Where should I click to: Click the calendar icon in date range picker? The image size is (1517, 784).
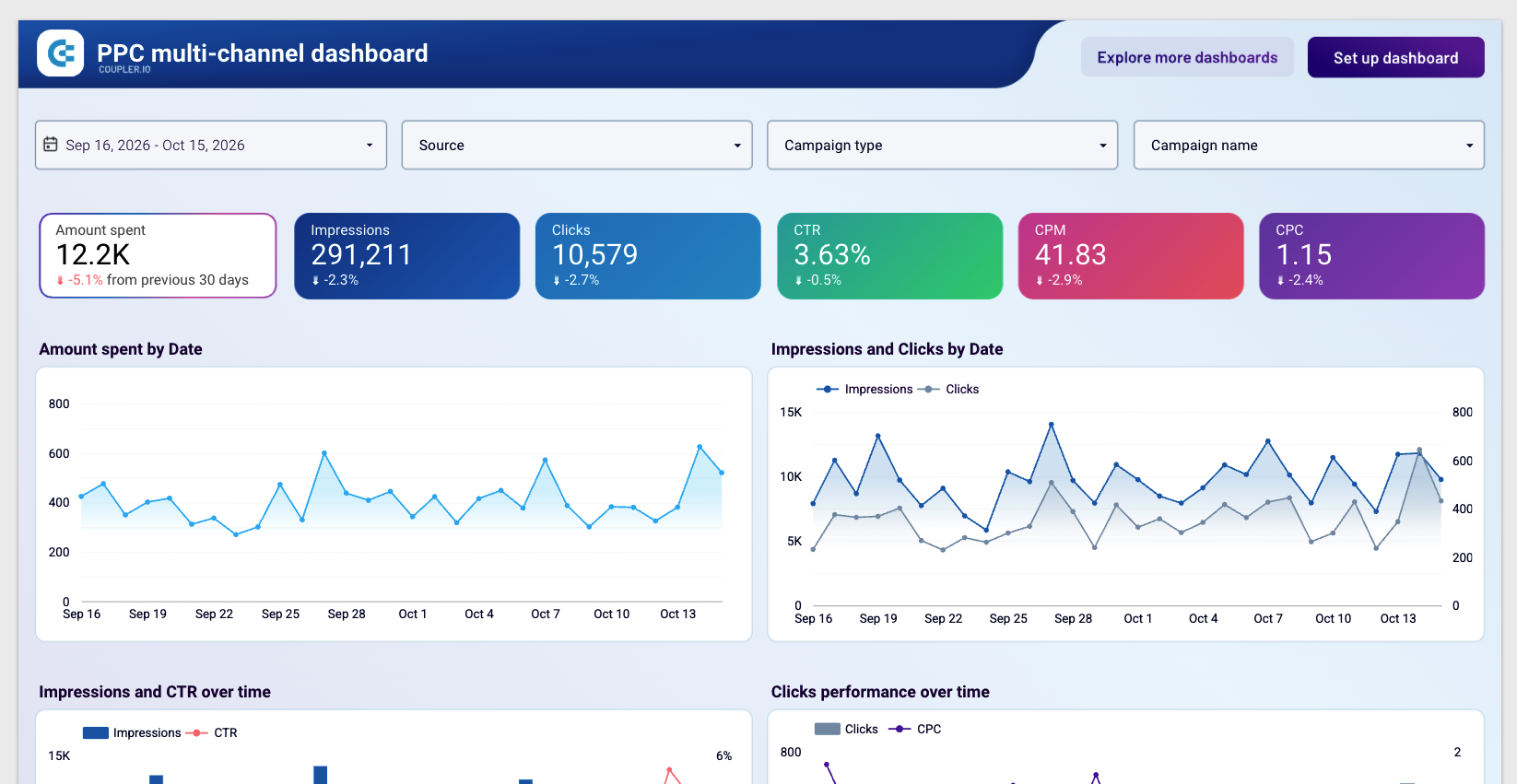(x=51, y=145)
